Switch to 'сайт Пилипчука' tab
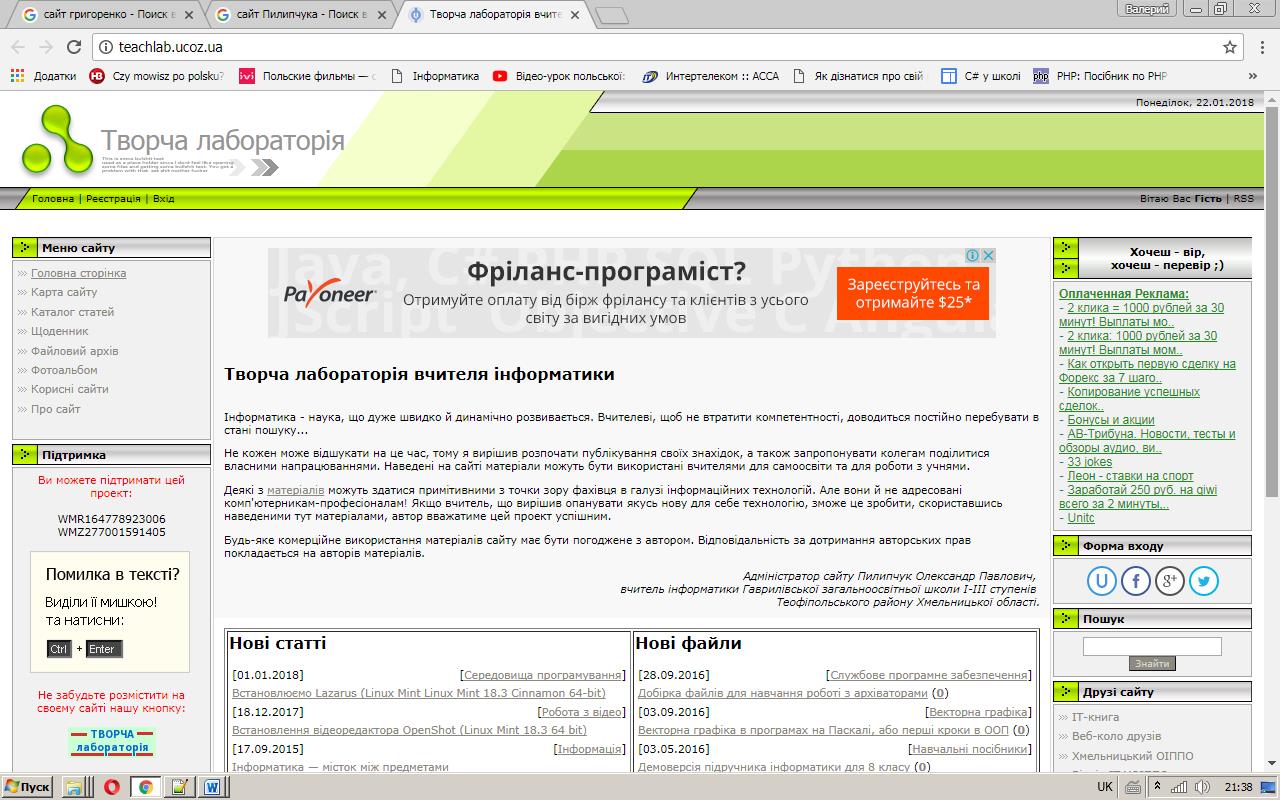This screenshot has width=1280, height=800. pos(299,15)
